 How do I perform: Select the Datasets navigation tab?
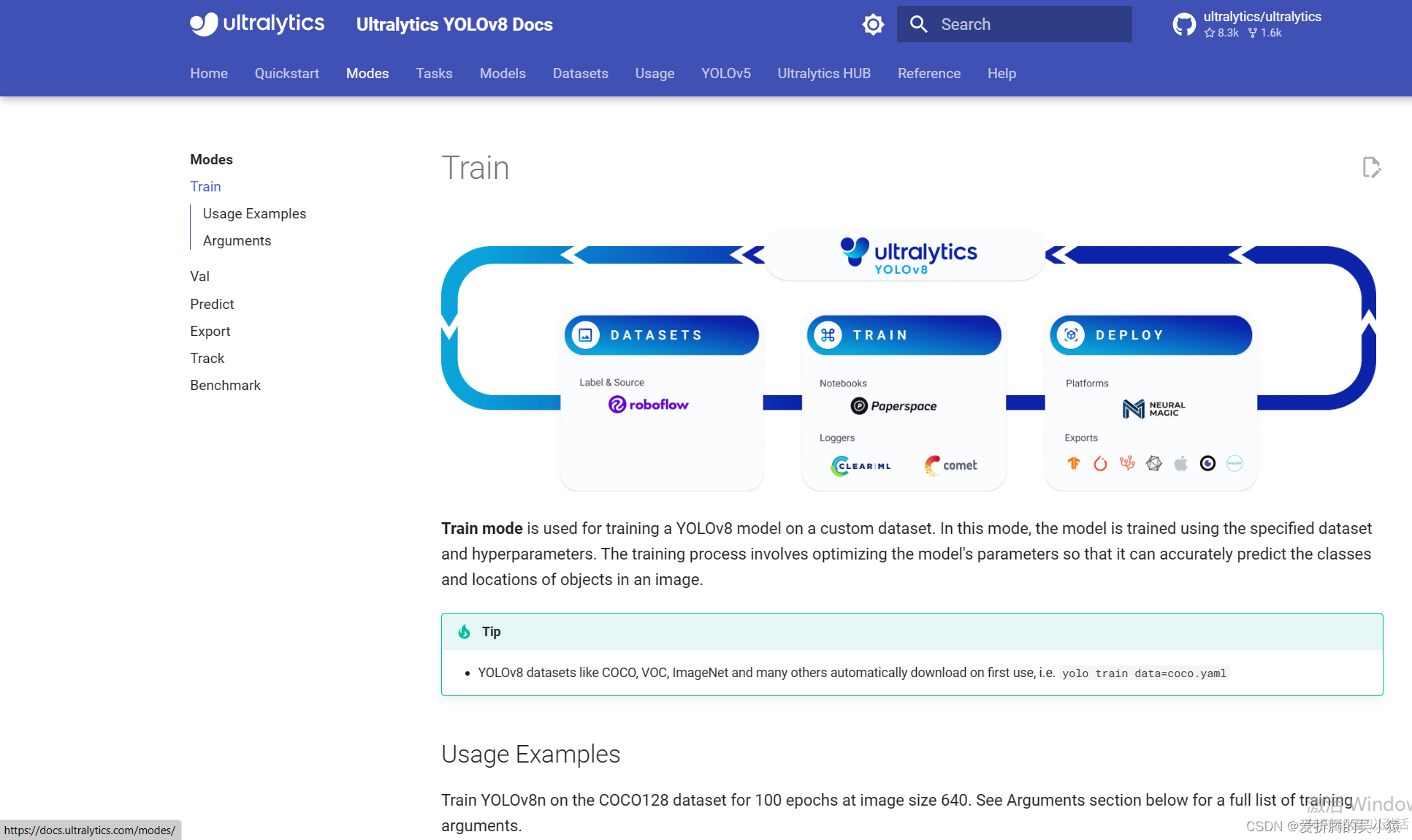(x=580, y=73)
